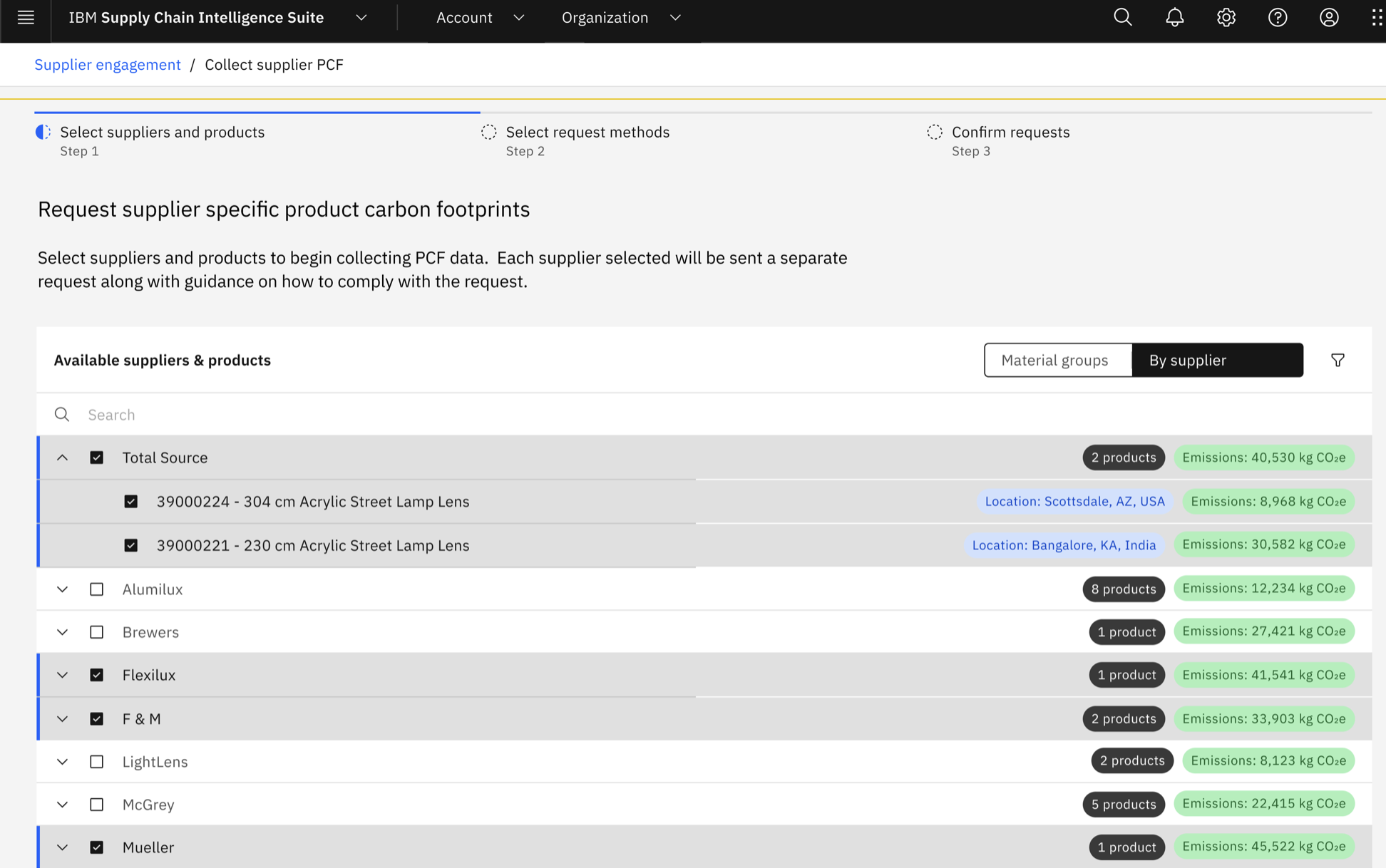Collapse the Total Source supplier row
This screenshot has height=868, width=1386.
[63, 458]
